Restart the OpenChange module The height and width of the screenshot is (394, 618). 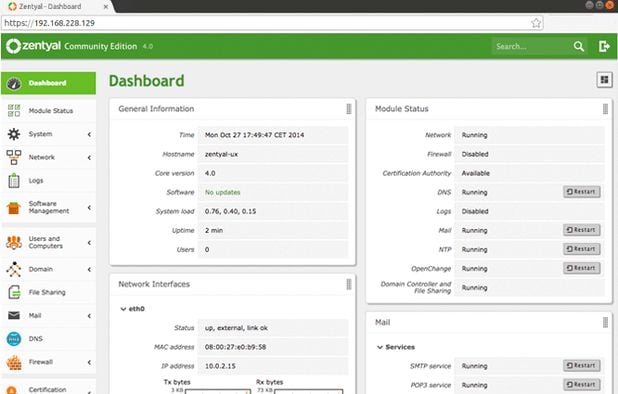[582, 268]
